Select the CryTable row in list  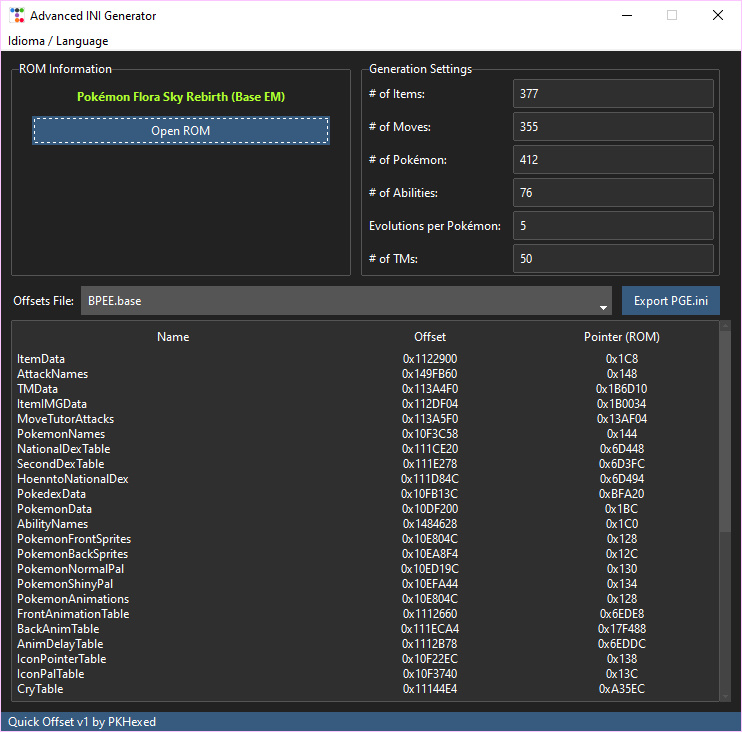pos(40,689)
